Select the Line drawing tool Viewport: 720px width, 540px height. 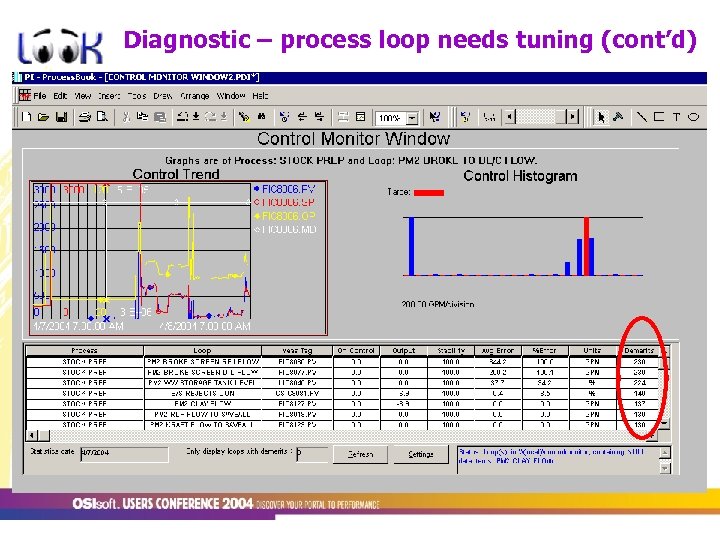[x=641, y=117]
